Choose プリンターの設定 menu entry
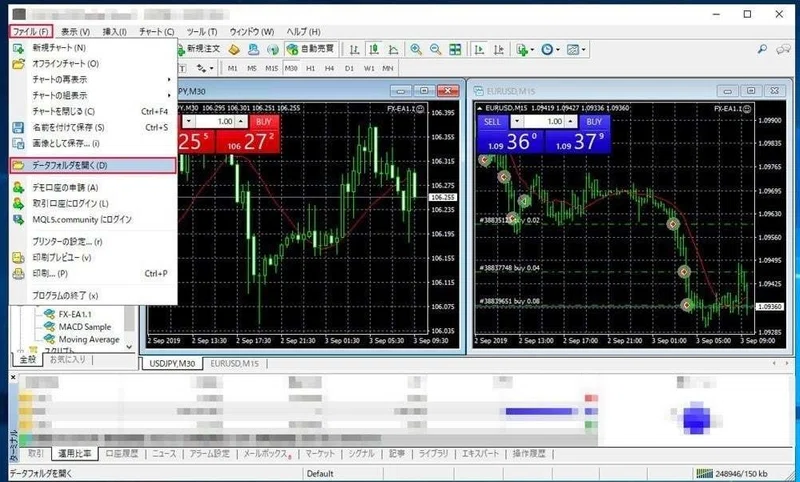 93,242
